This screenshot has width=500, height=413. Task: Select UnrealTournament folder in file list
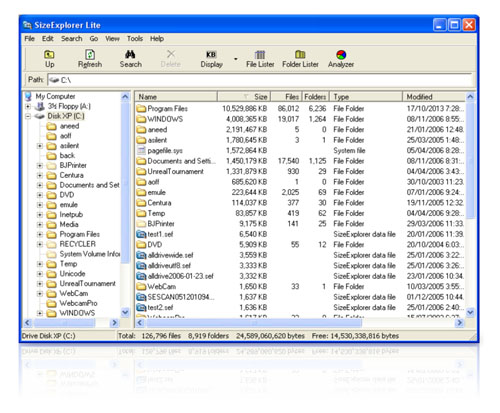pos(170,171)
